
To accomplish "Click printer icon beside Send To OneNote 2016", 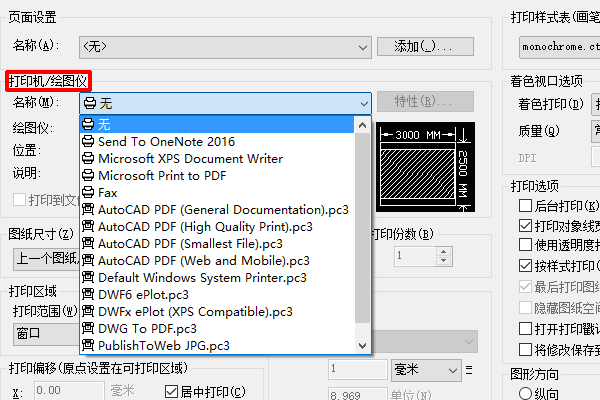I will pos(88,141).
